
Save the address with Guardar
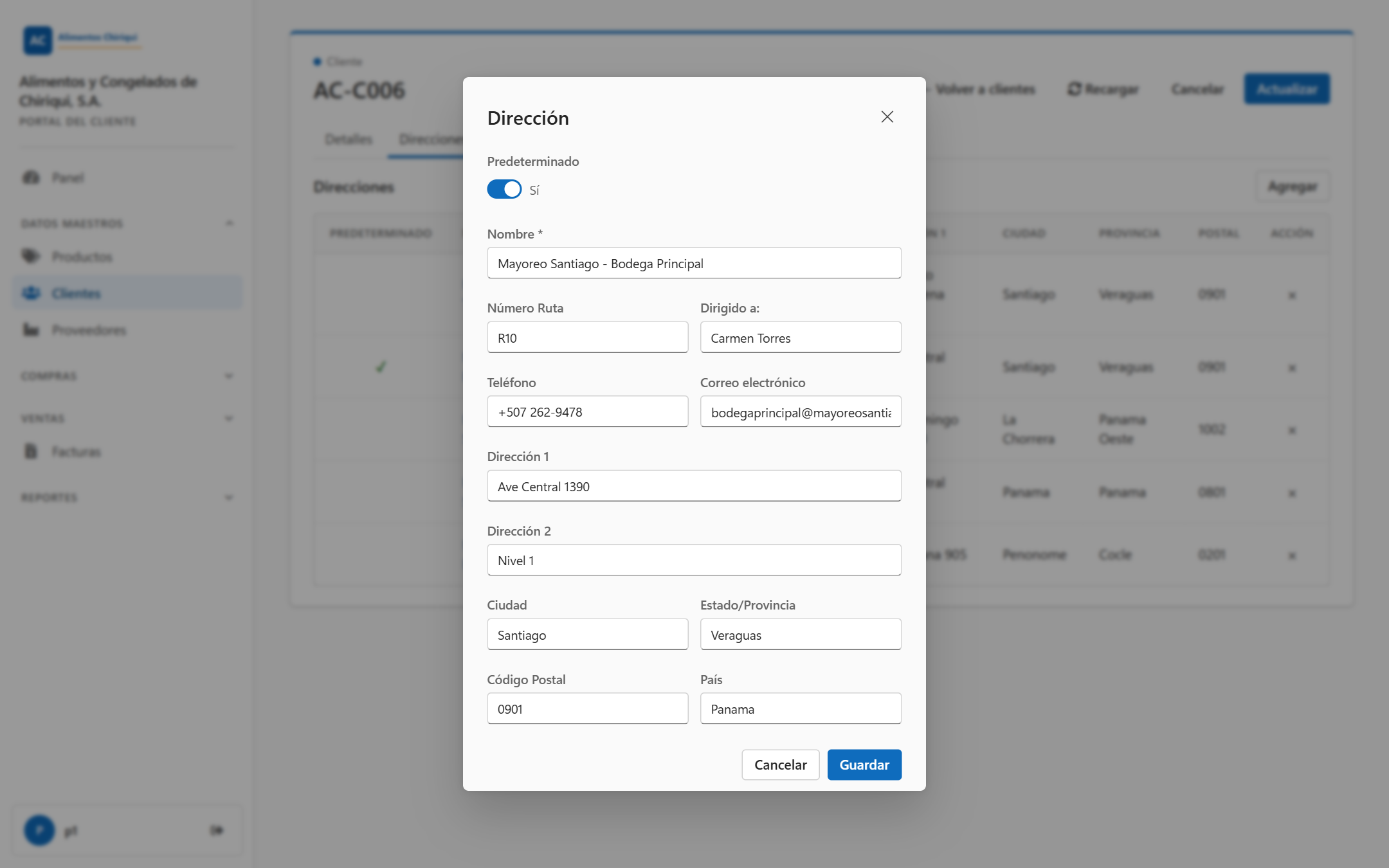864,764
